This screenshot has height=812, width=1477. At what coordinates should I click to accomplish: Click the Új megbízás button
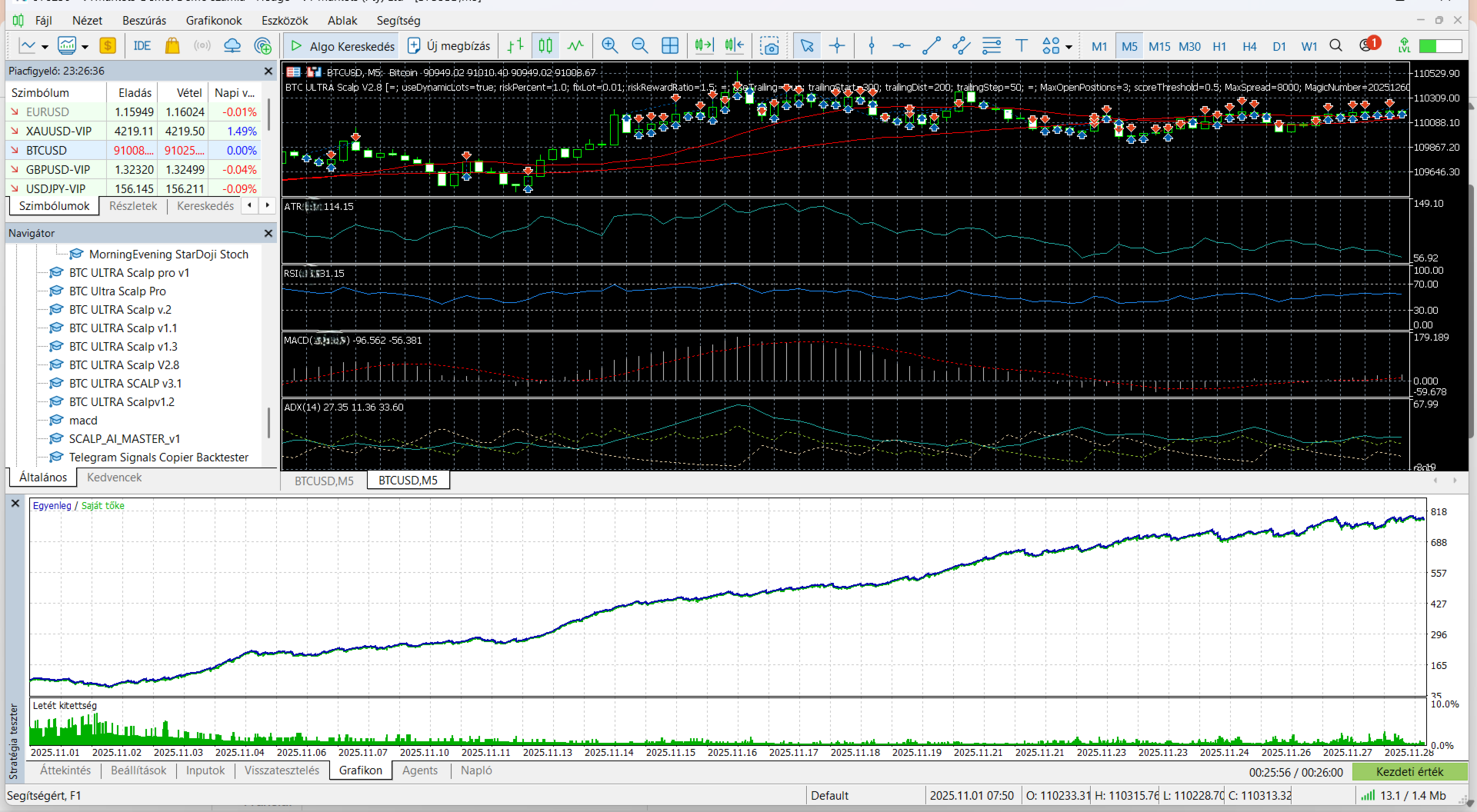448,46
